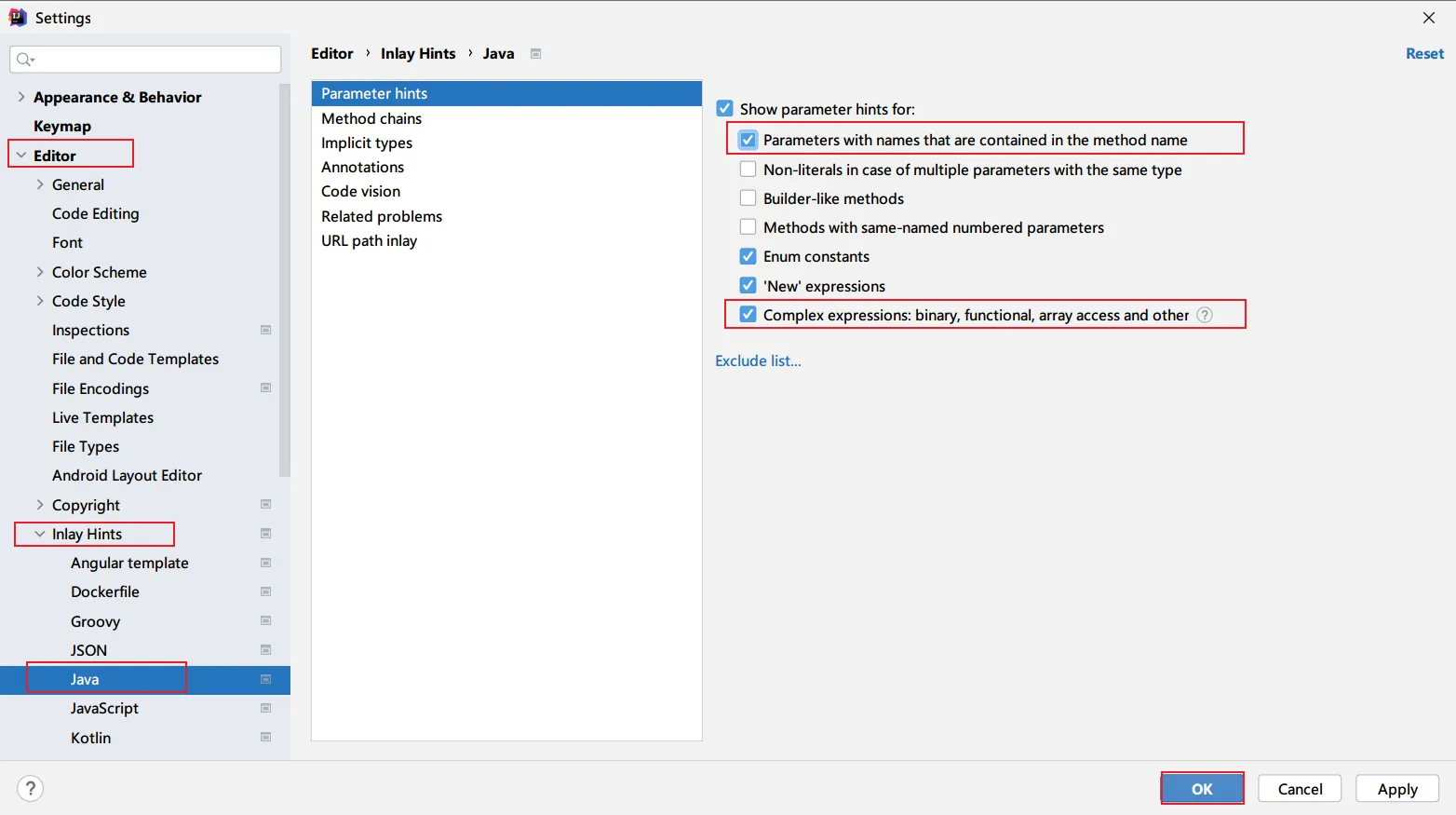Uncheck Parameters with names contained in method name
The width and height of the screenshot is (1456, 815).
click(x=748, y=140)
